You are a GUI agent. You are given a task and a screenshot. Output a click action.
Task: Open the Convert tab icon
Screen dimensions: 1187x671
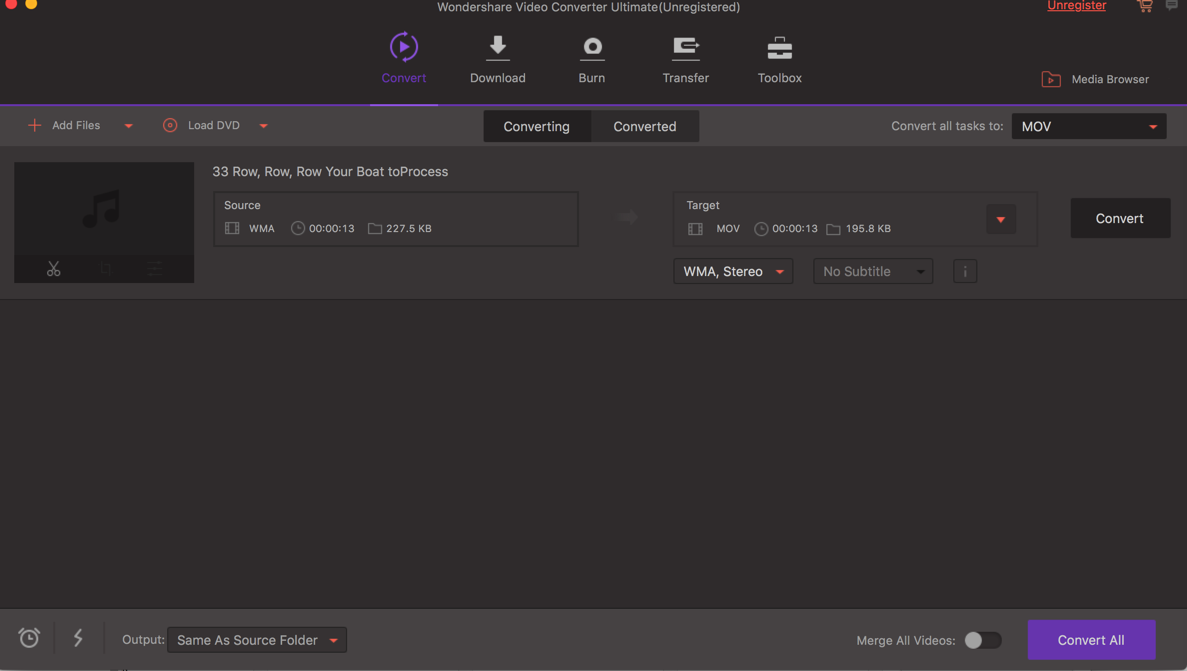pyautogui.click(x=403, y=47)
